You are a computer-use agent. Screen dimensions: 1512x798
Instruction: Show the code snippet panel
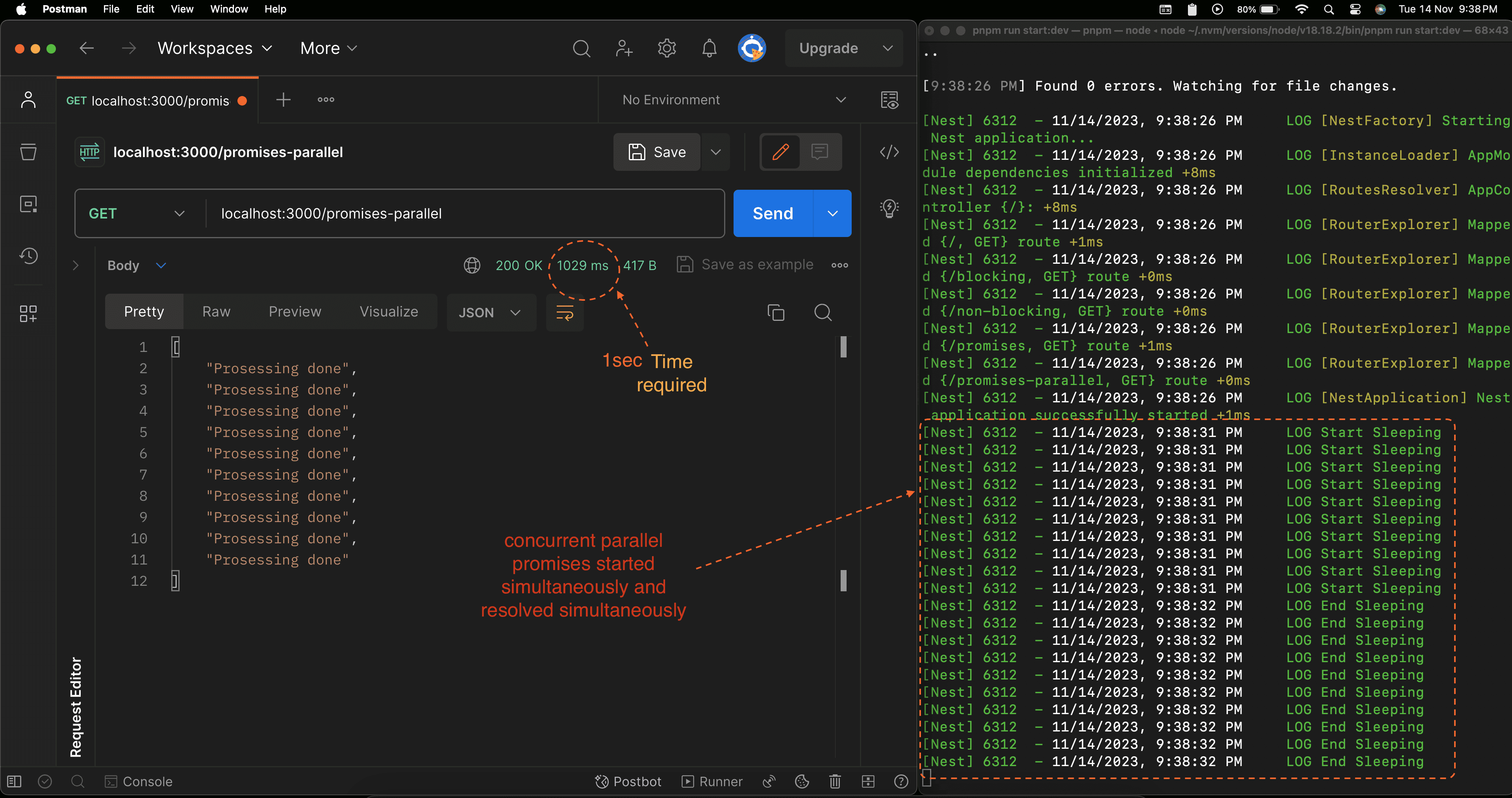coord(889,152)
